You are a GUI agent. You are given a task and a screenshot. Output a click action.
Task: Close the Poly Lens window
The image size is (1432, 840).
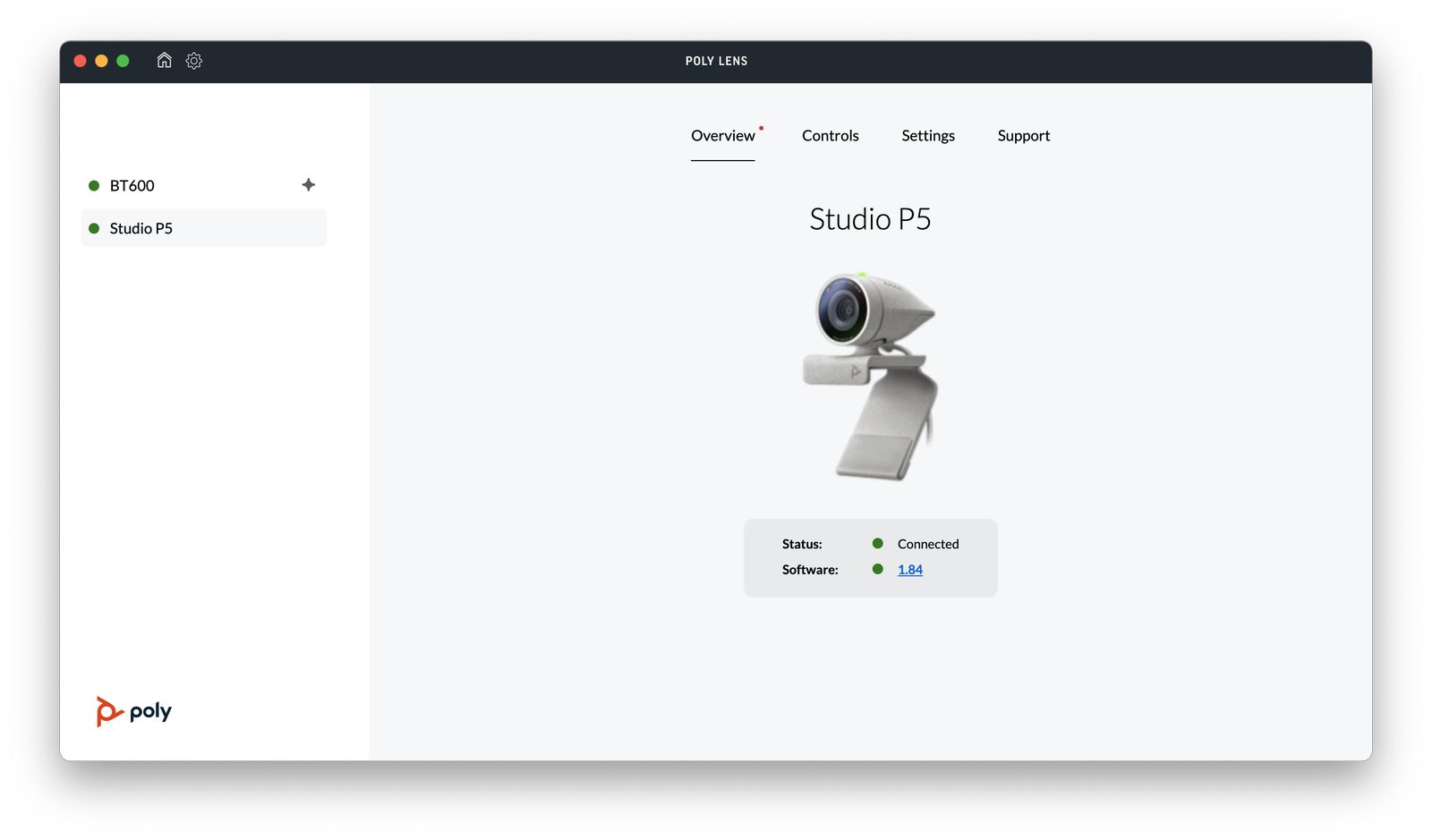pyautogui.click(x=80, y=61)
